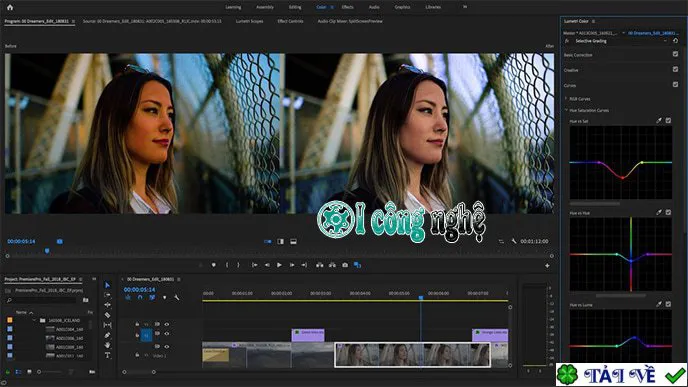Viewport: 688px width, 387px height.
Task: Reset the Lumetri effect
Action: point(675,41)
